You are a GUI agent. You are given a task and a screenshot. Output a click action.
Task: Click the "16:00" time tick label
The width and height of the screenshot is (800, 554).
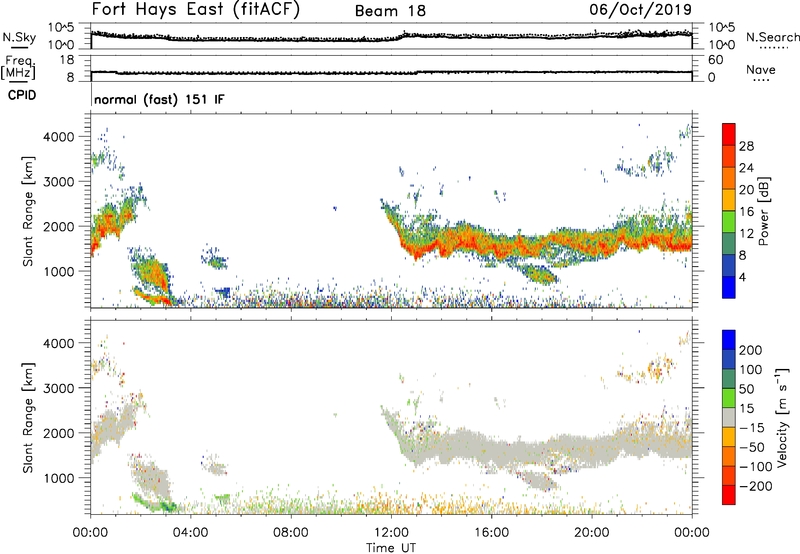point(491,533)
